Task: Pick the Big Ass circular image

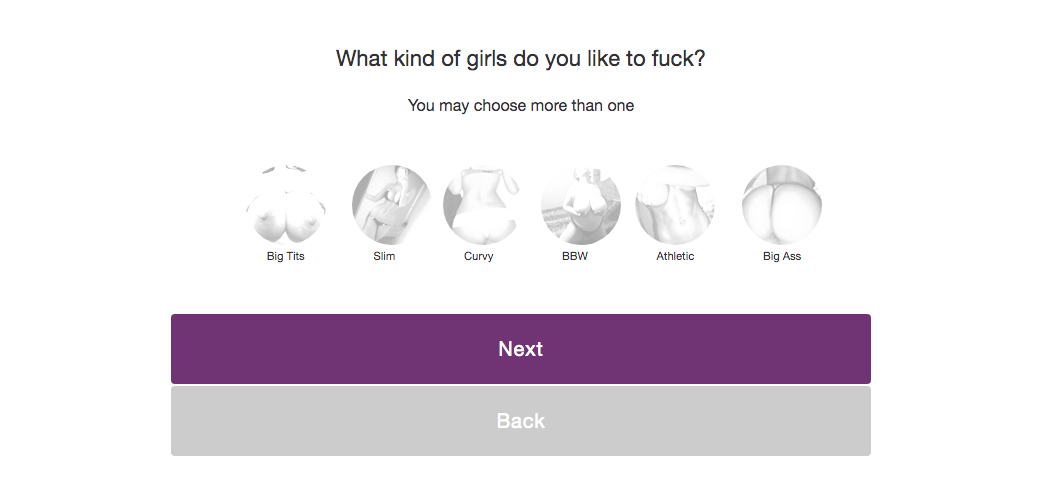Action: coord(782,205)
